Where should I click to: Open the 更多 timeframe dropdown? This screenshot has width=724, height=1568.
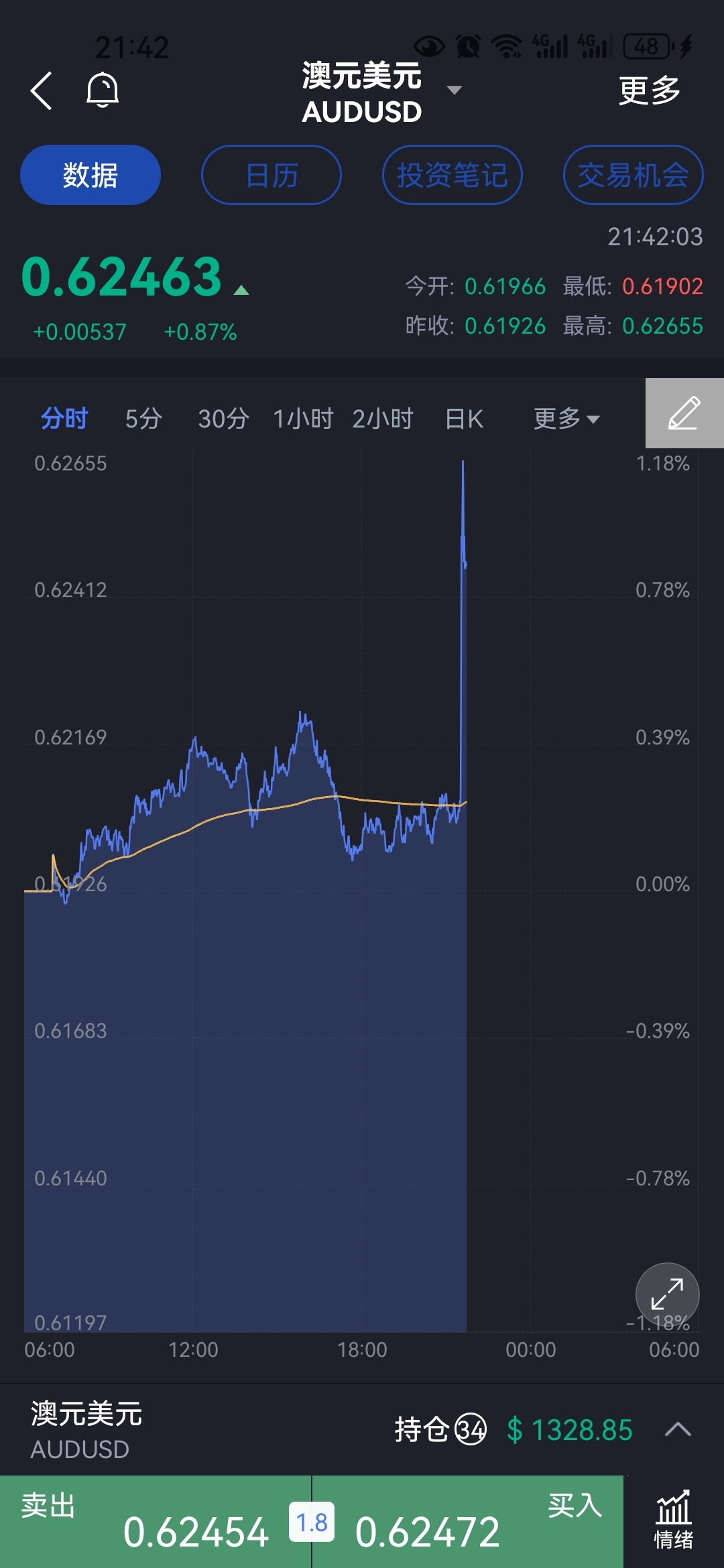[x=566, y=419]
